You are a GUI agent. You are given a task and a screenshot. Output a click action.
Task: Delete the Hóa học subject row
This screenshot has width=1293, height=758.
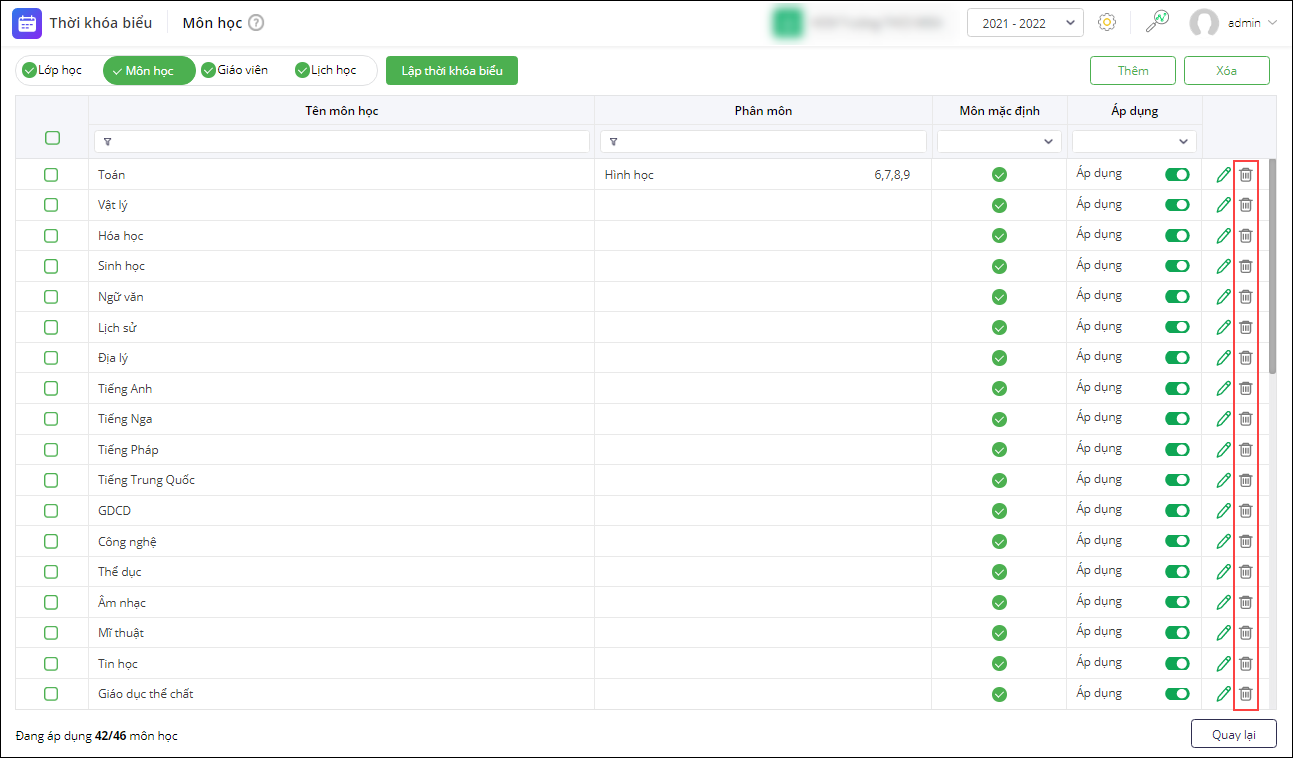coord(1246,236)
